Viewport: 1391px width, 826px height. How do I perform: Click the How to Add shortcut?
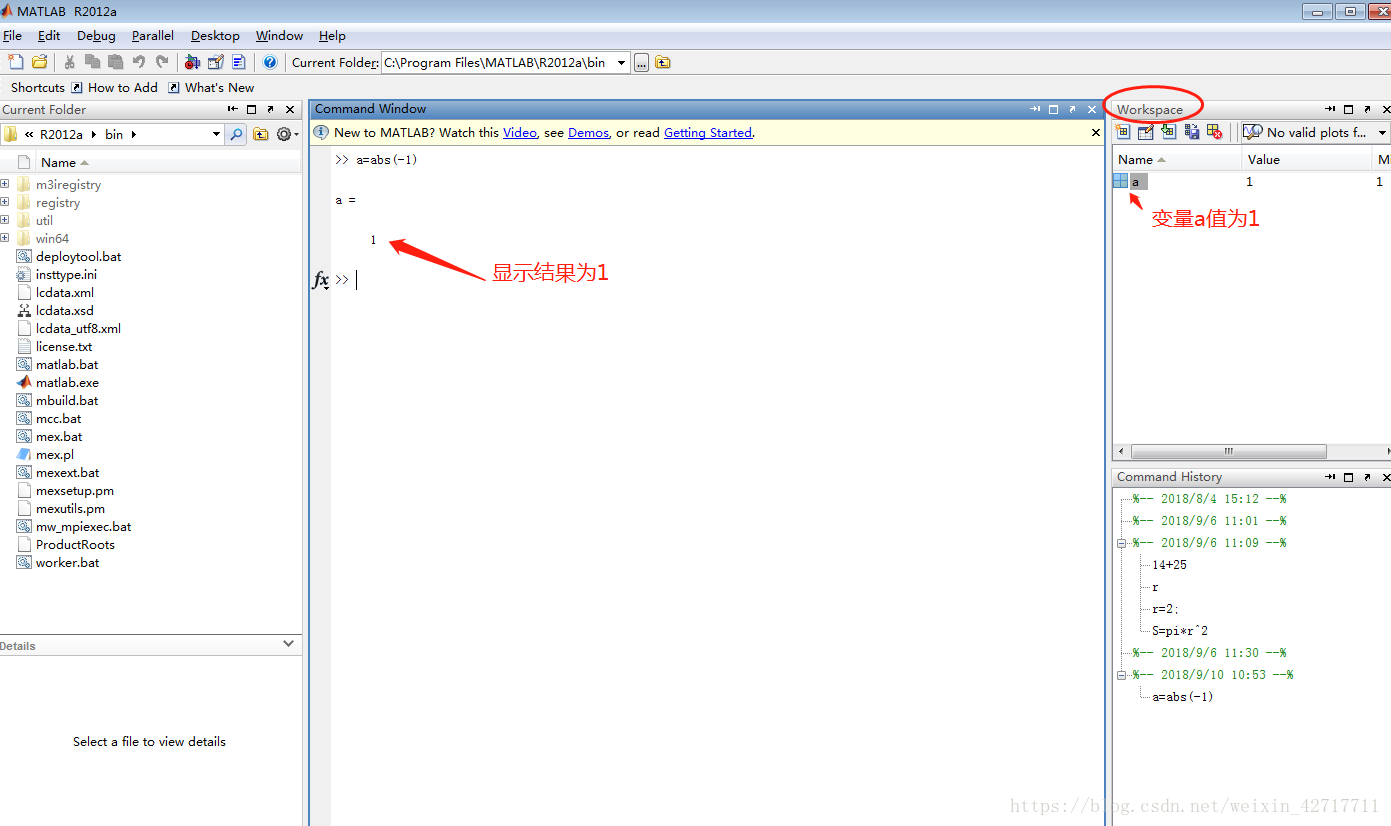114,88
